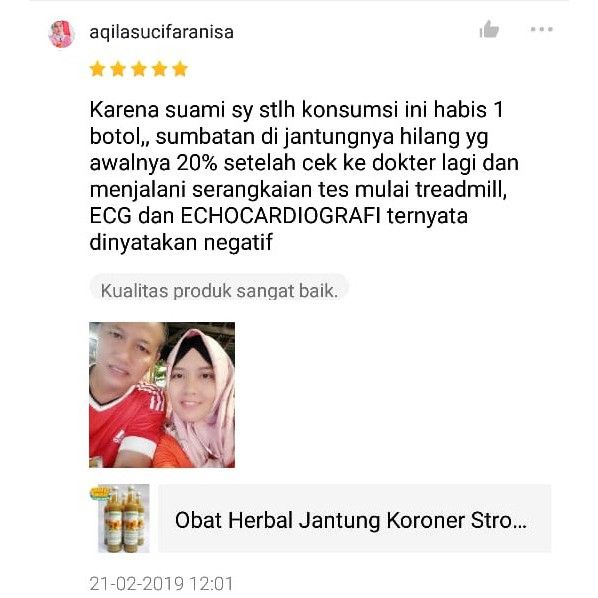Tap 'dinyatakan negatif' at the review end
Screen dimensions: 598x598
pyautogui.click(x=181, y=243)
